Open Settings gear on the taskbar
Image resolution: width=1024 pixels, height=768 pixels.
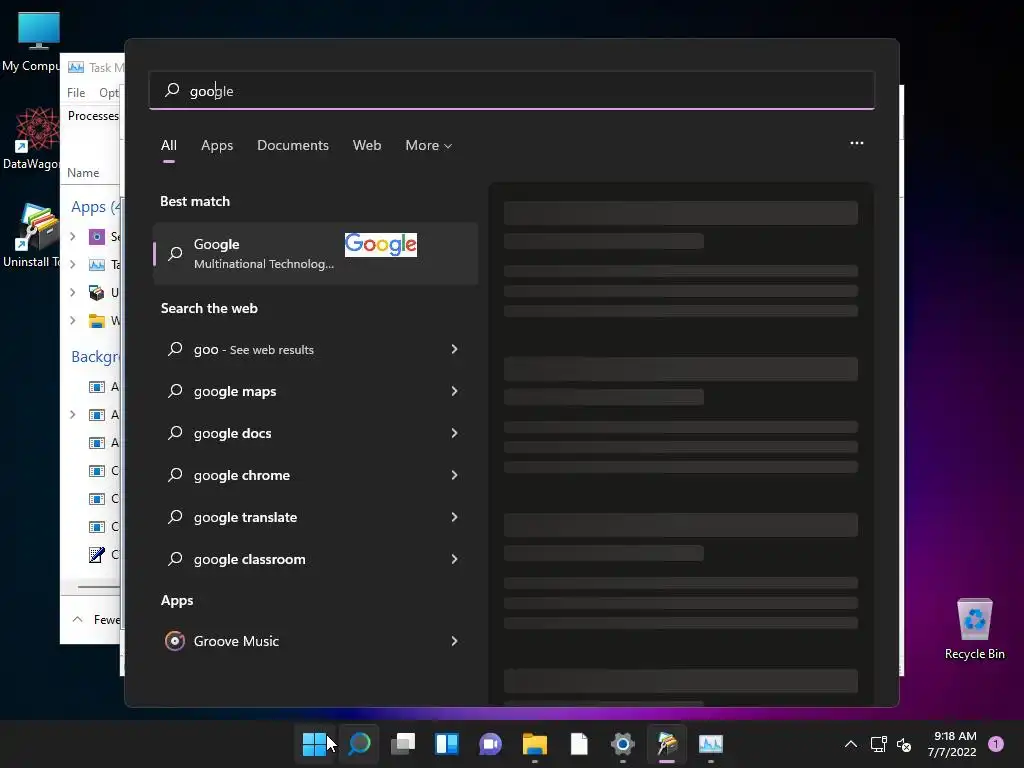(623, 743)
